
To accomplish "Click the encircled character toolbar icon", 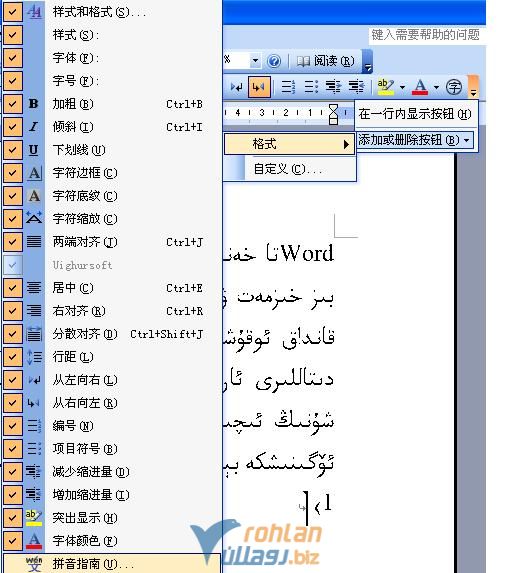I will (x=454, y=87).
